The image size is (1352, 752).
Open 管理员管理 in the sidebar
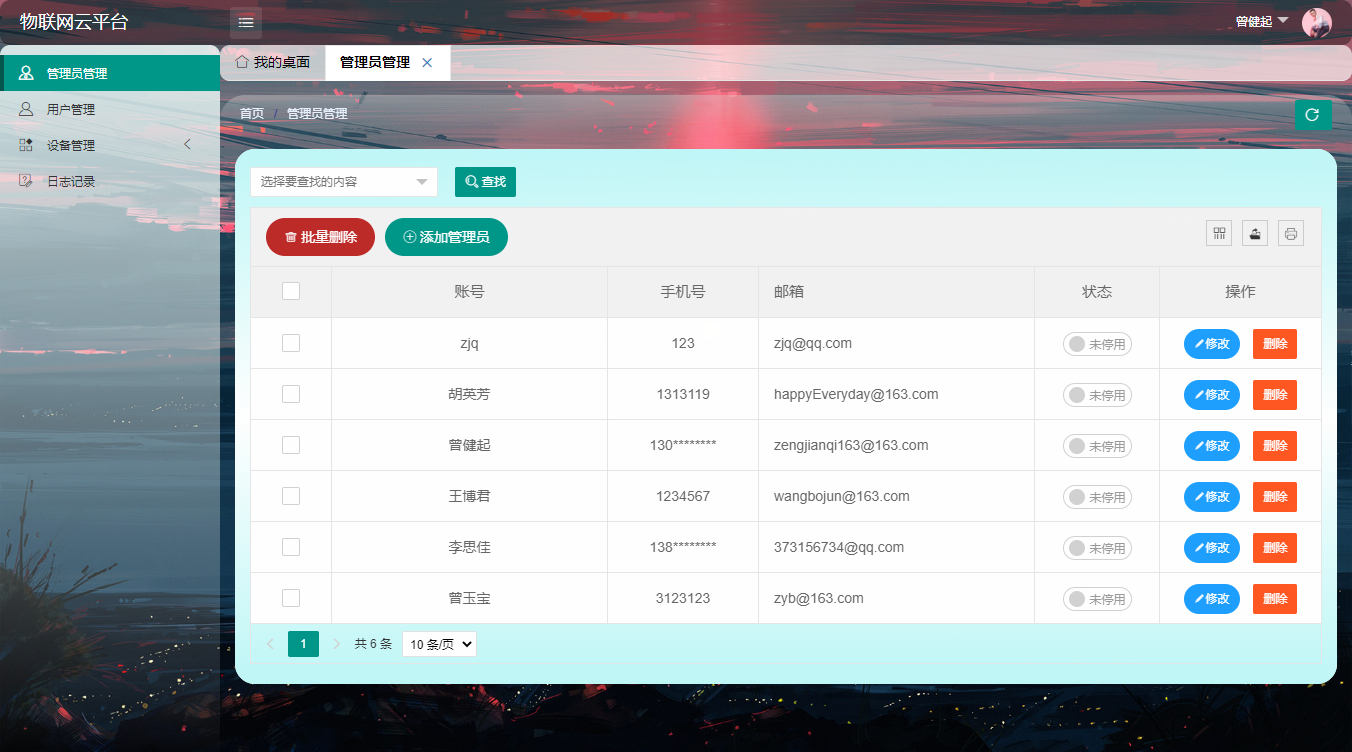coord(110,73)
